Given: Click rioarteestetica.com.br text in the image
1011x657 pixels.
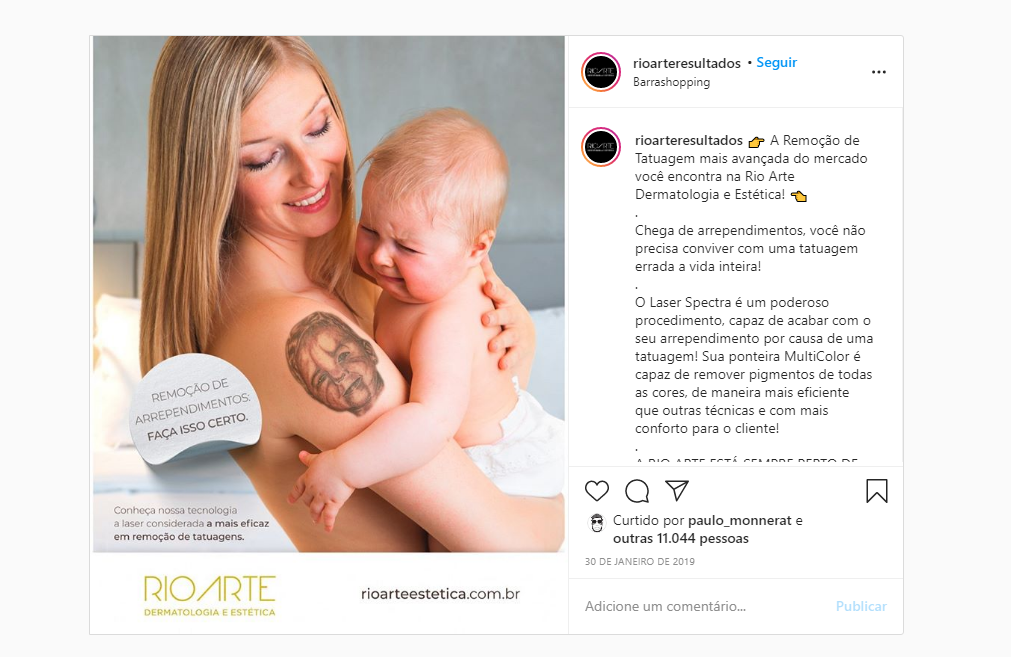Looking at the screenshot, I should click(x=440, y=594).
